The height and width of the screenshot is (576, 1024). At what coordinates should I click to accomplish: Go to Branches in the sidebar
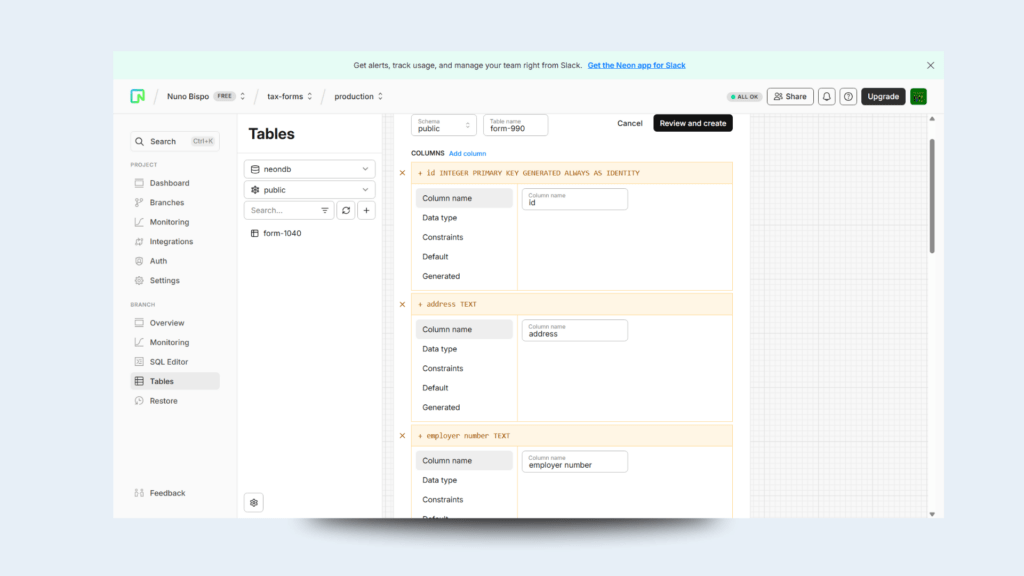(x=166, y=203)
